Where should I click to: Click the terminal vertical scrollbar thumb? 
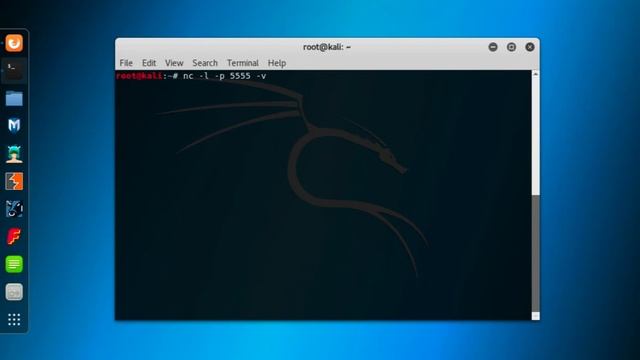pos(536,253)
